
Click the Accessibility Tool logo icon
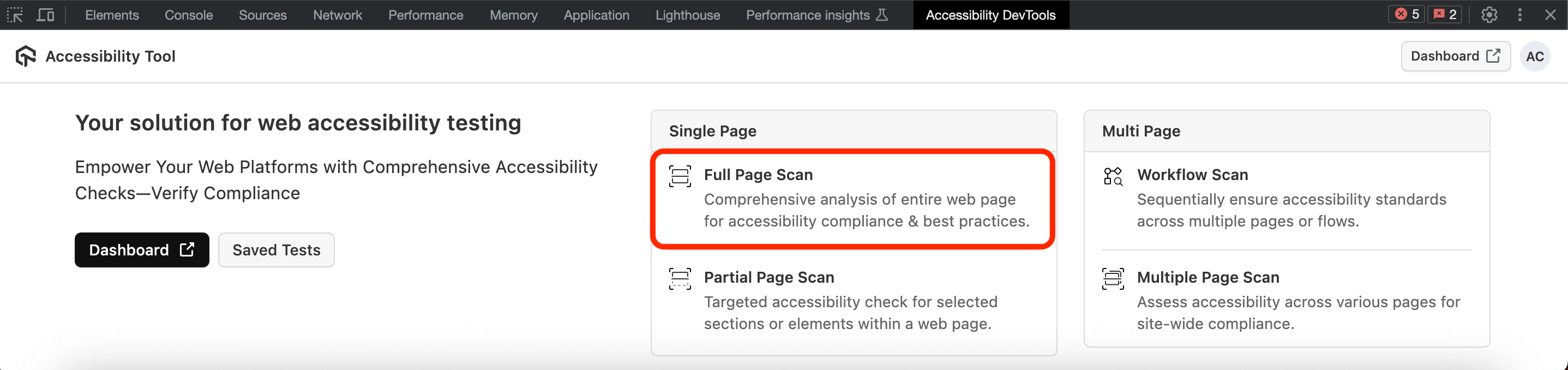(26, 56)
